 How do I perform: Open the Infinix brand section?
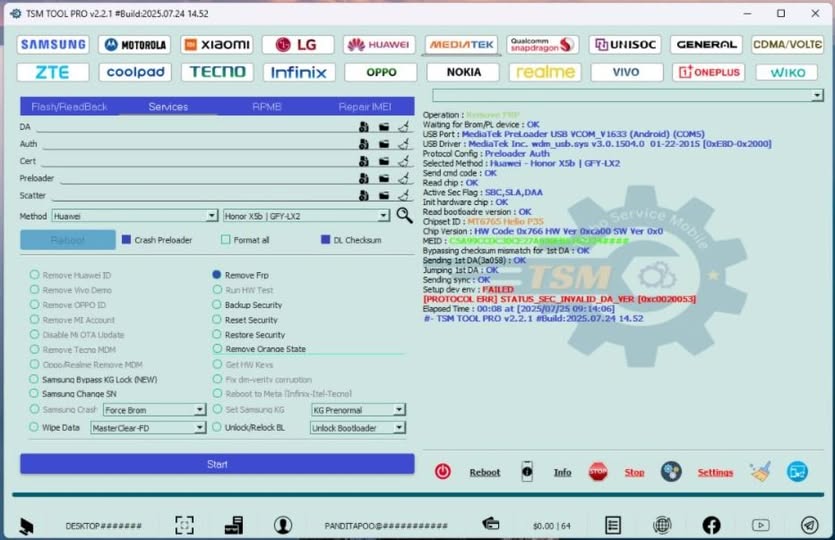(298, 72)
